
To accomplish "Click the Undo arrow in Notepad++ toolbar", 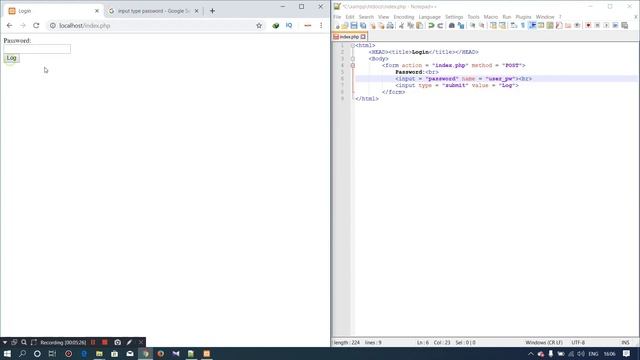I will pos(431,26).
